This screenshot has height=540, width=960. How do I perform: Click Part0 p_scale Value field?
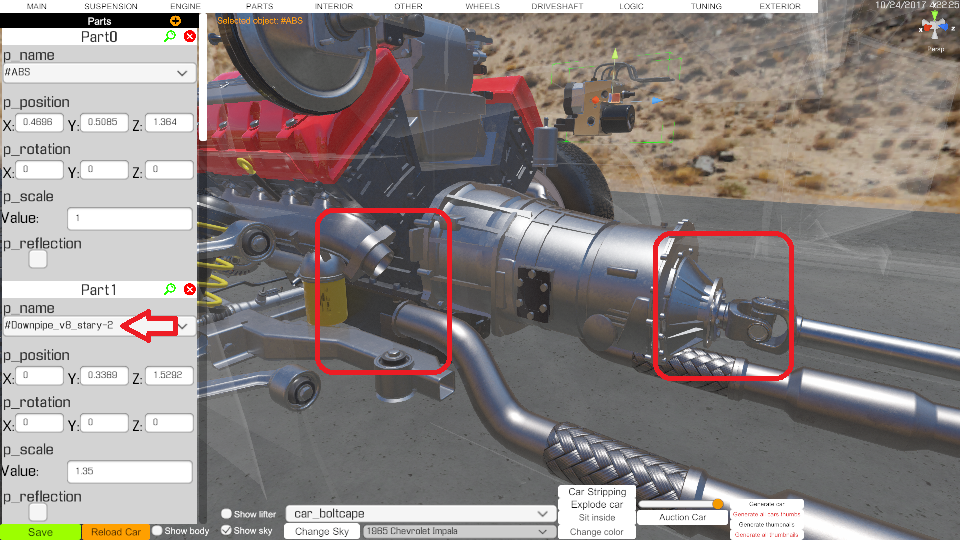pyautogui.click(x=130, y=219)
